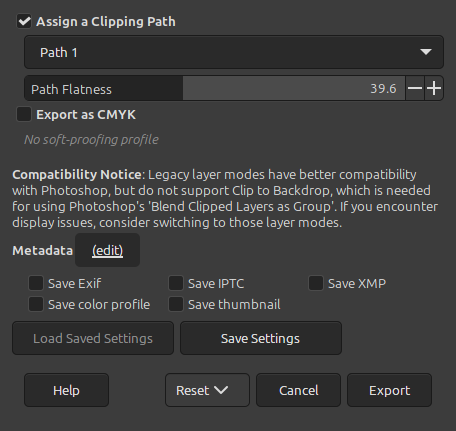Cancel the export dialog
The height and width of the screenshot is (431, 456).
click(x=298, y=390)
